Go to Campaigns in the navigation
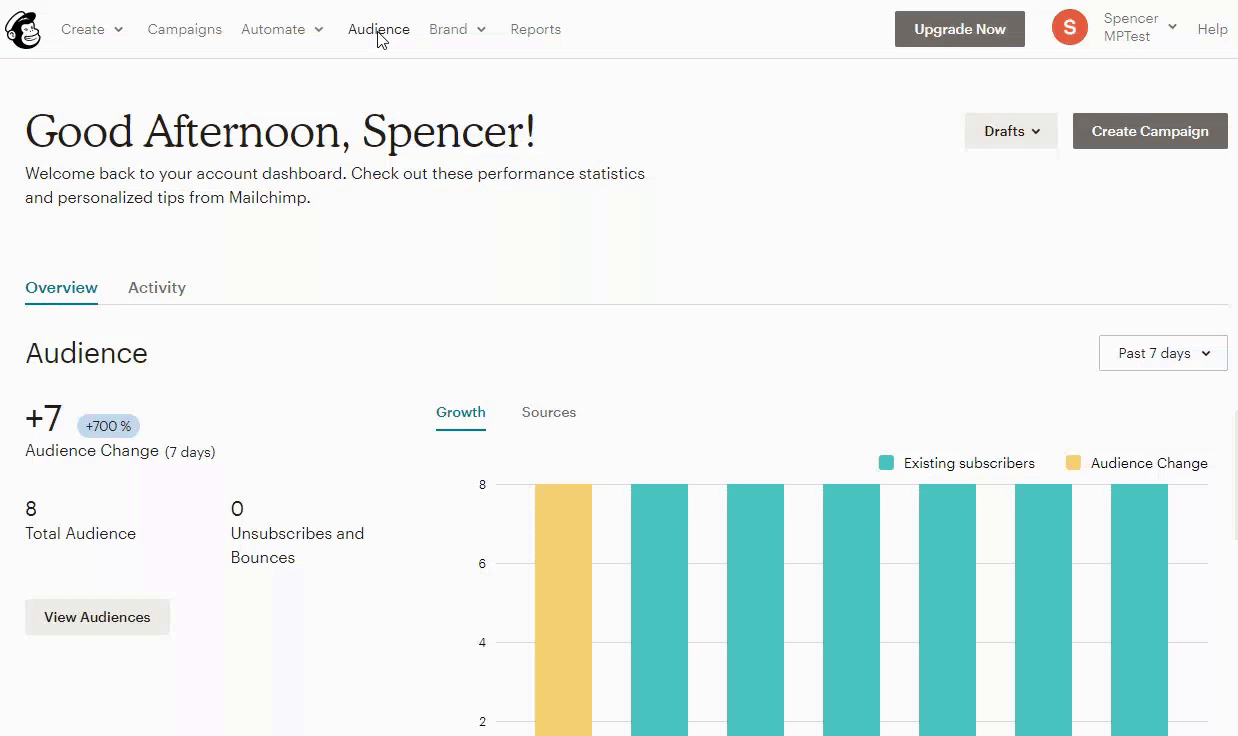The width and height of the screenshot is (1238, 736). tap(185, 29)
